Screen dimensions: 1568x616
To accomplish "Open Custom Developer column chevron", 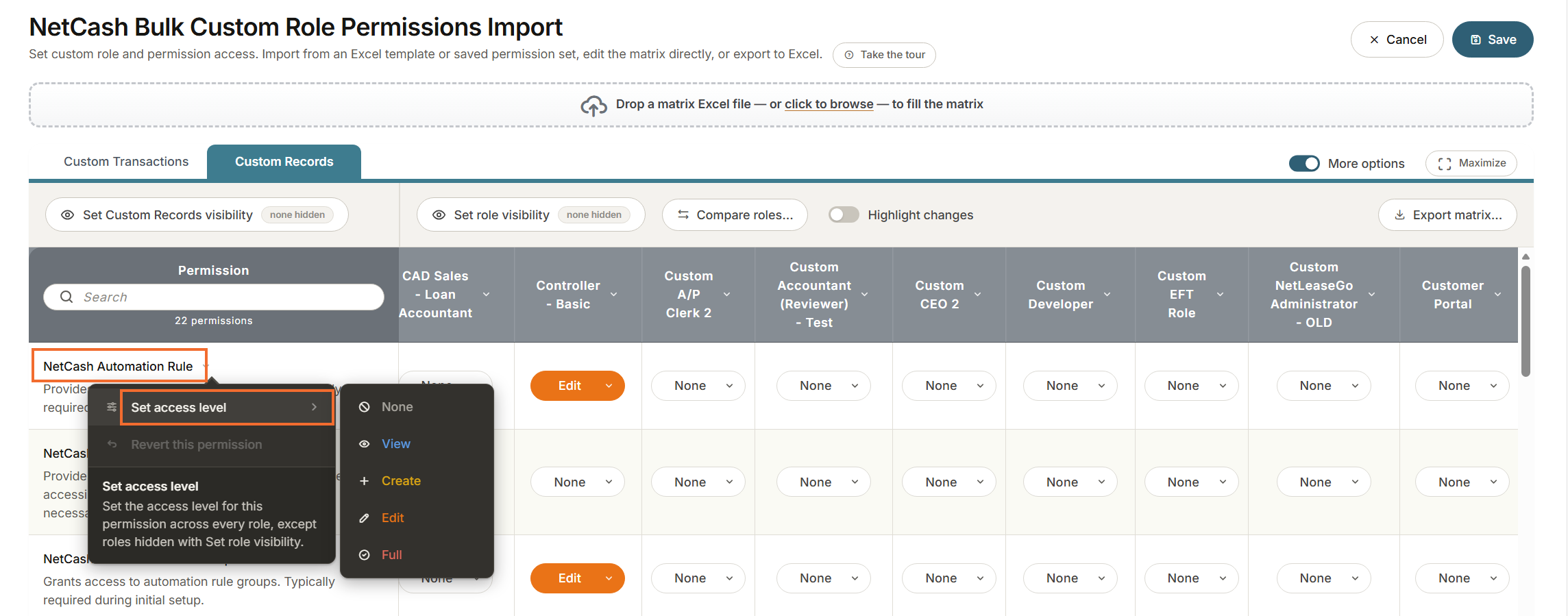I will [1107, 295].
